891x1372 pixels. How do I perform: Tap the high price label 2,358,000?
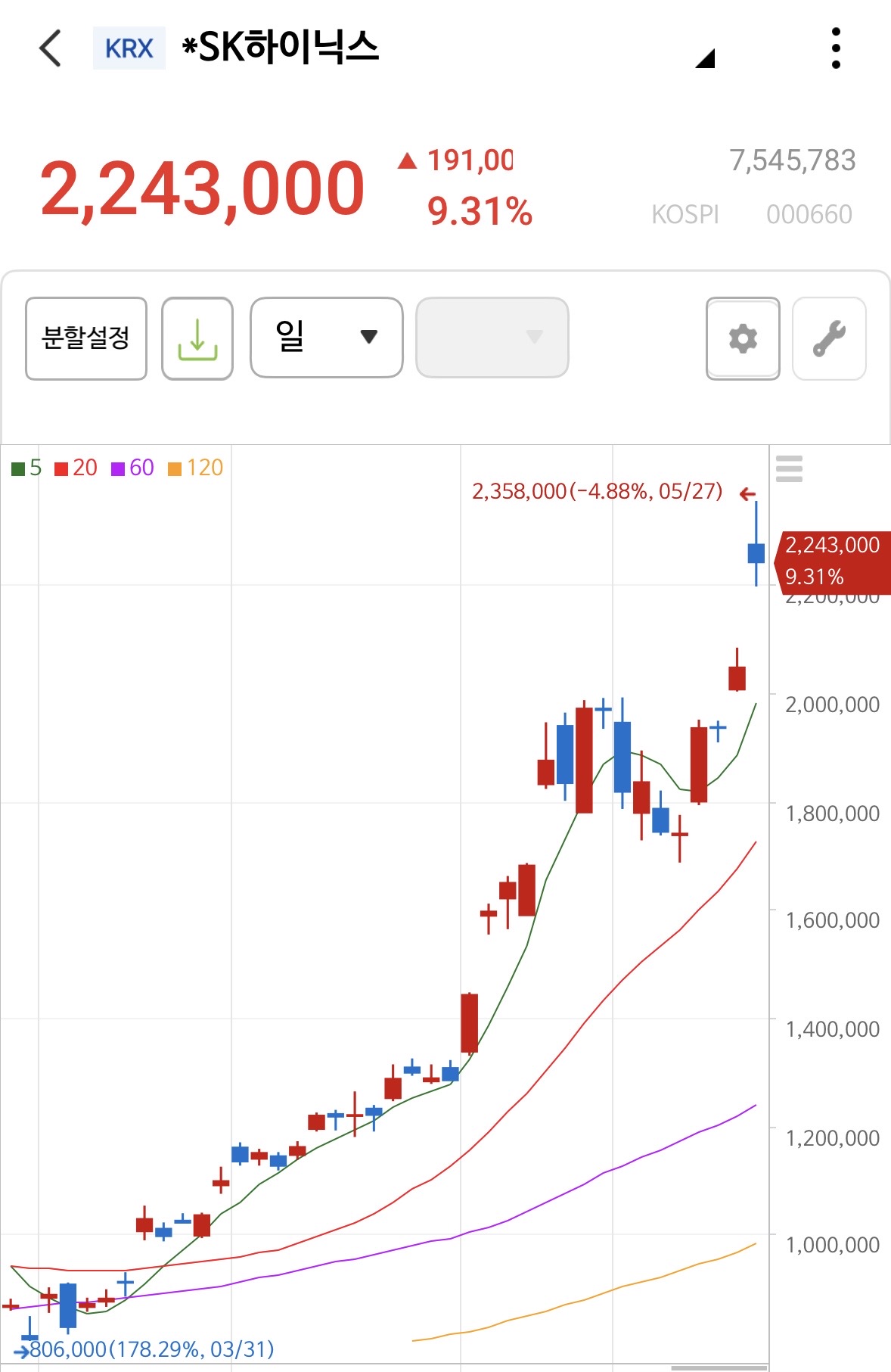click(597, 492)
